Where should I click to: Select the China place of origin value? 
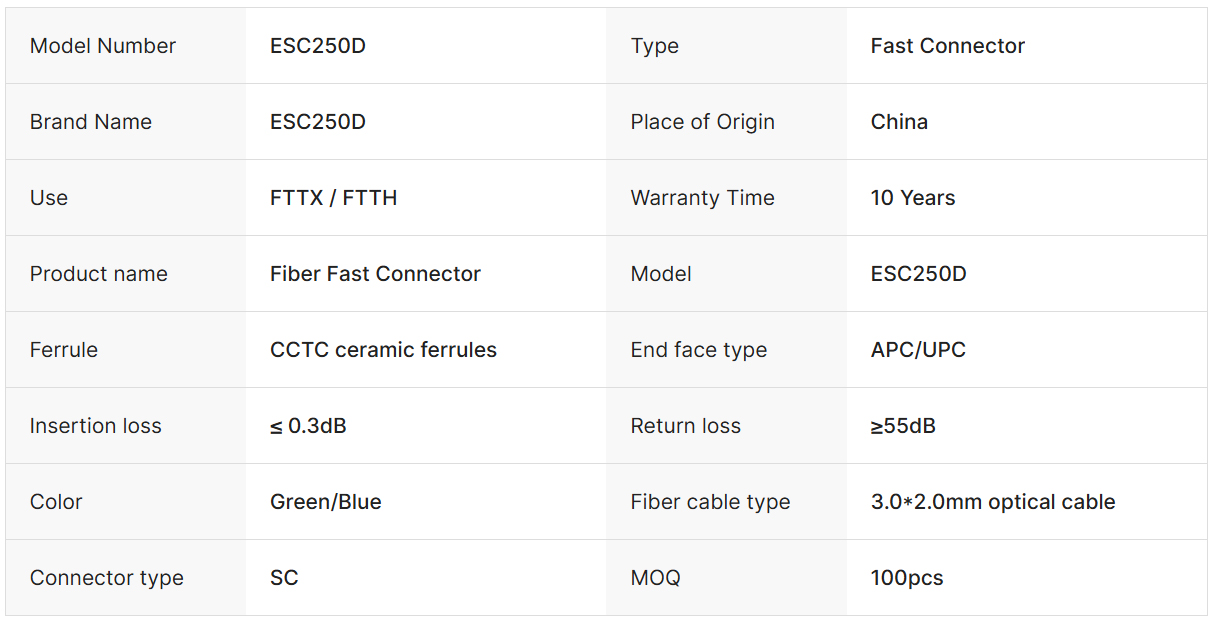click(x=899, y=122)
